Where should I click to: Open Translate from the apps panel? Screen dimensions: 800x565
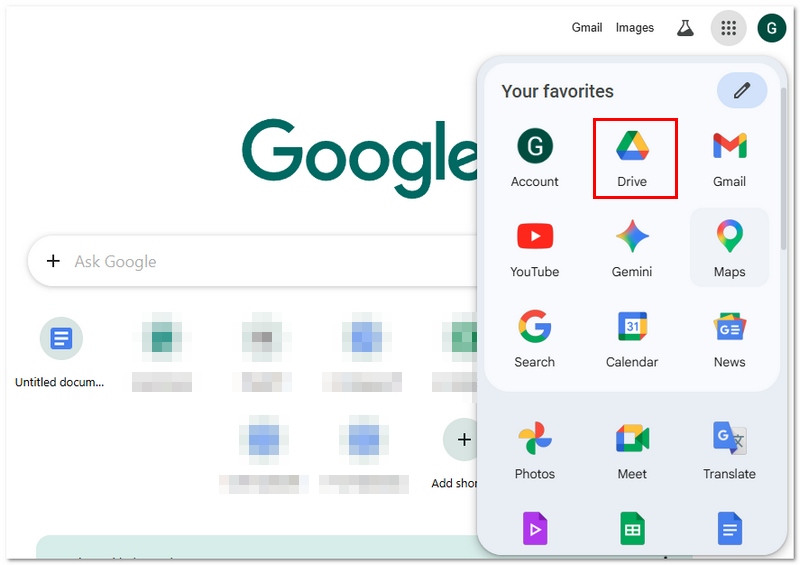tap(729, 451)
